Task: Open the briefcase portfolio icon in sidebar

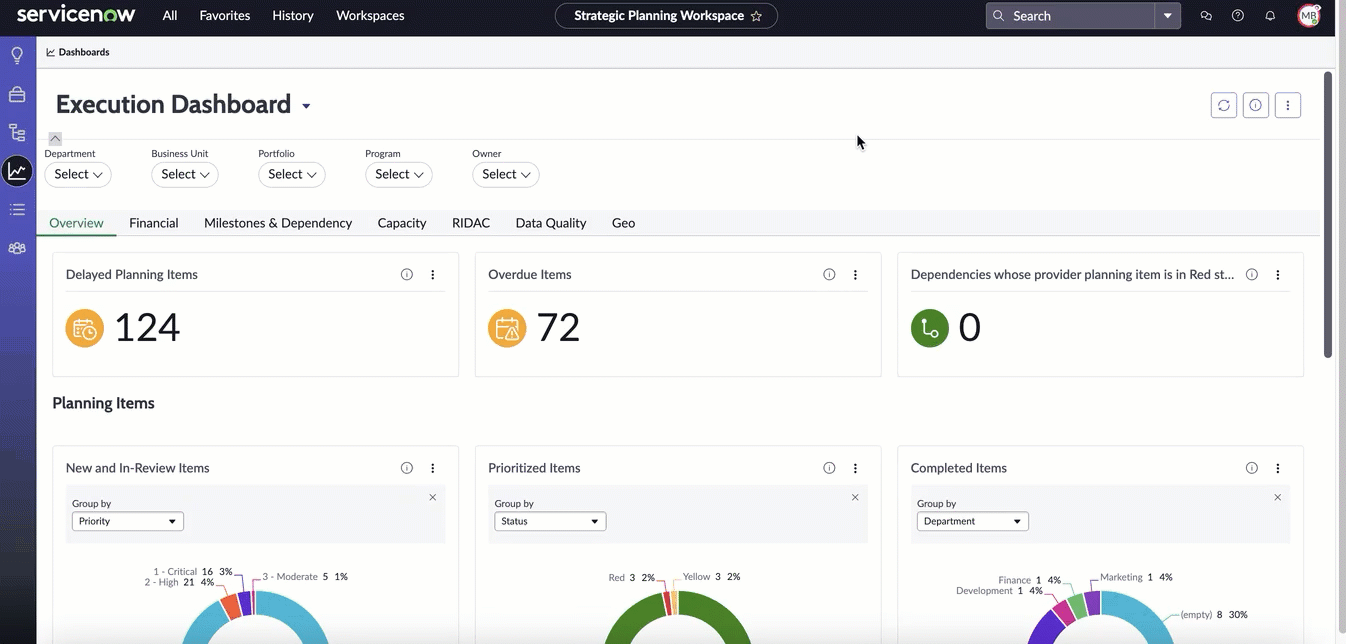Action: point(17,94)
